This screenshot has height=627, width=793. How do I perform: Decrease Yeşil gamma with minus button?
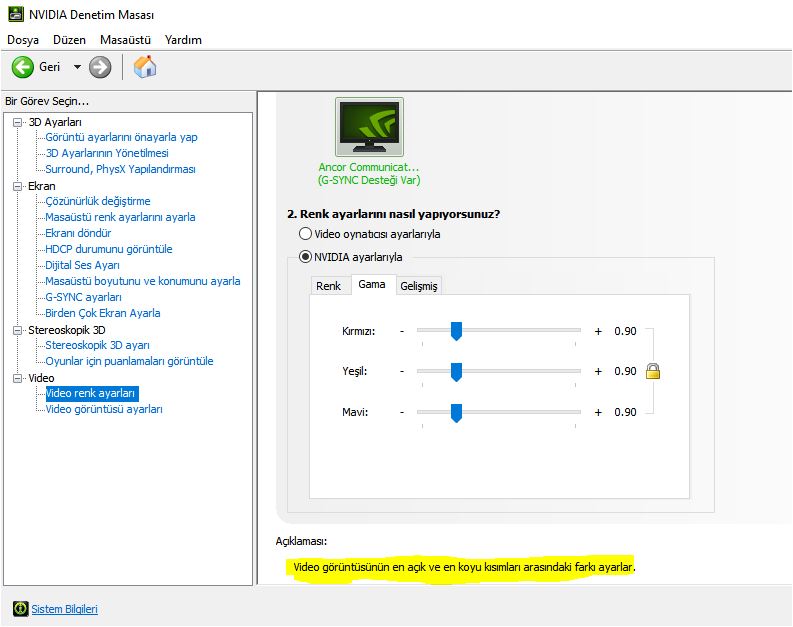(x=402, y=372)
